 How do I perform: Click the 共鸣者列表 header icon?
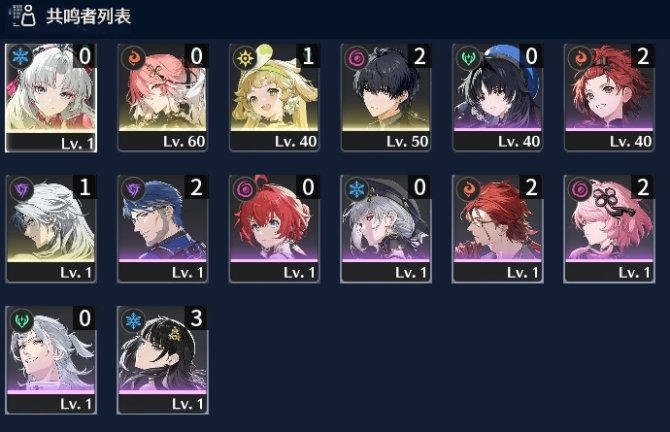(22, 15)
